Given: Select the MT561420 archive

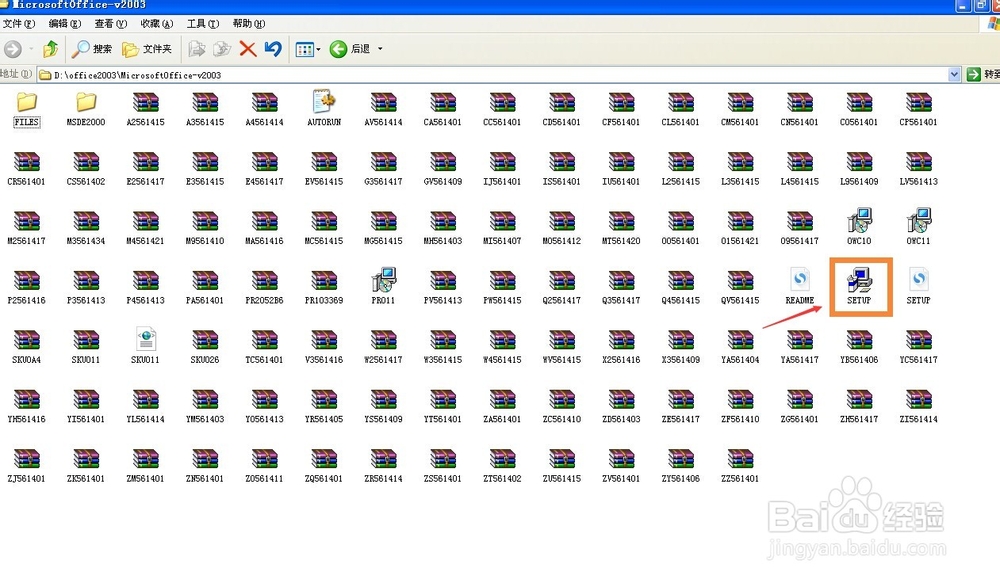Looking at the screenshot, I should (621, 228).
